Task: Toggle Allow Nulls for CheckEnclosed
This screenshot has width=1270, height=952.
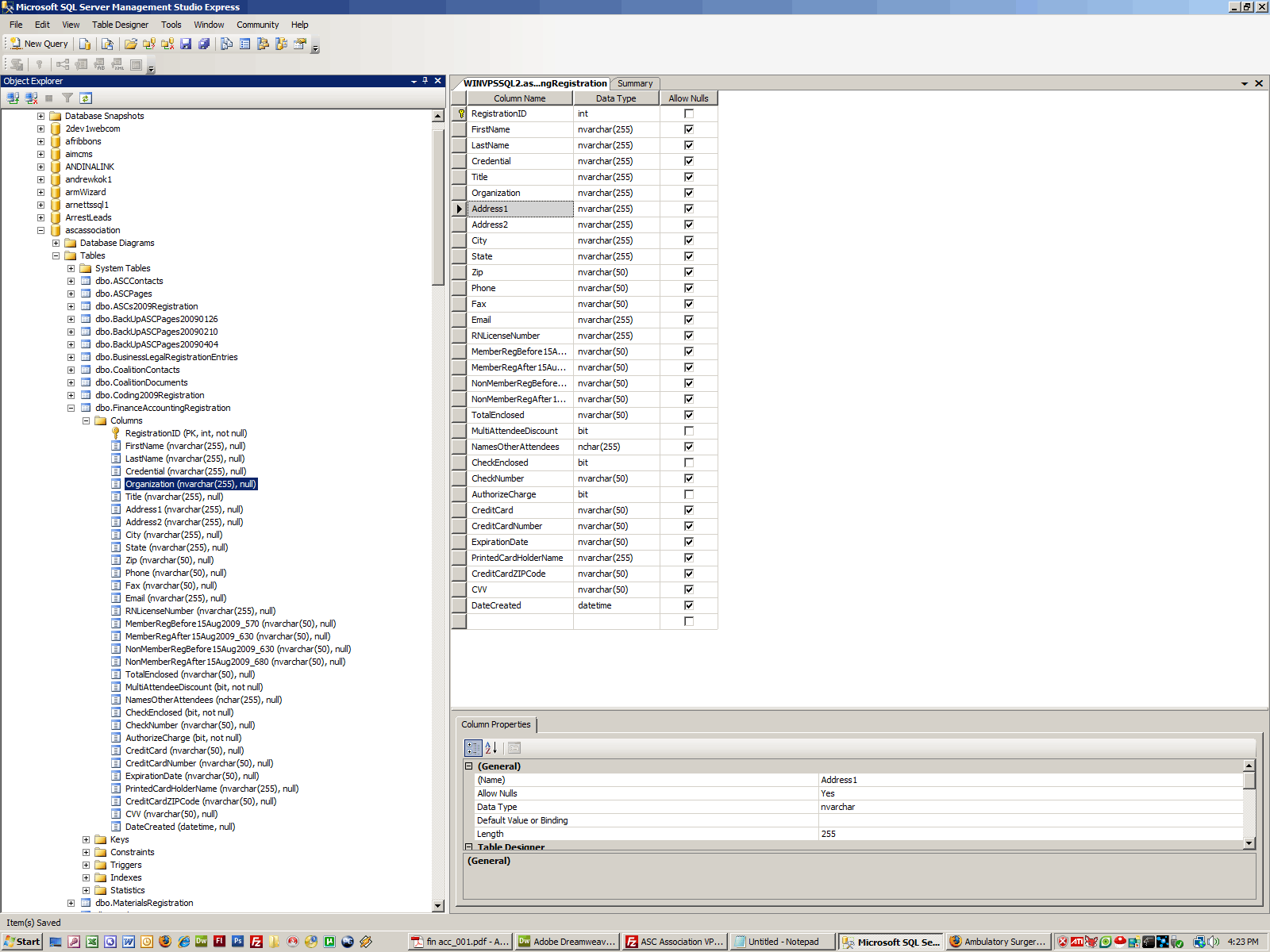Action: 689,463
